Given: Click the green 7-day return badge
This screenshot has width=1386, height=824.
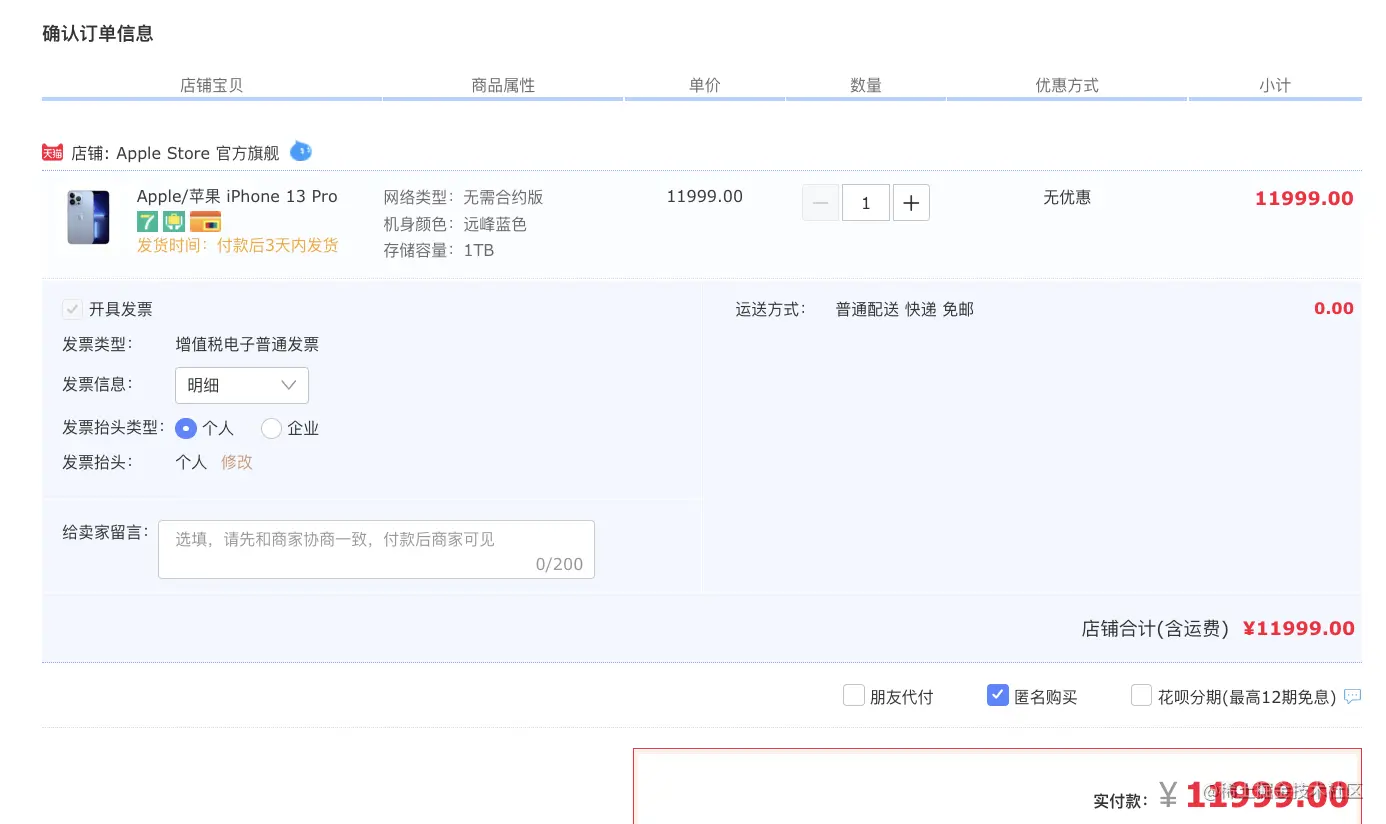Looking at the screenshot, I should coord(147,222).
